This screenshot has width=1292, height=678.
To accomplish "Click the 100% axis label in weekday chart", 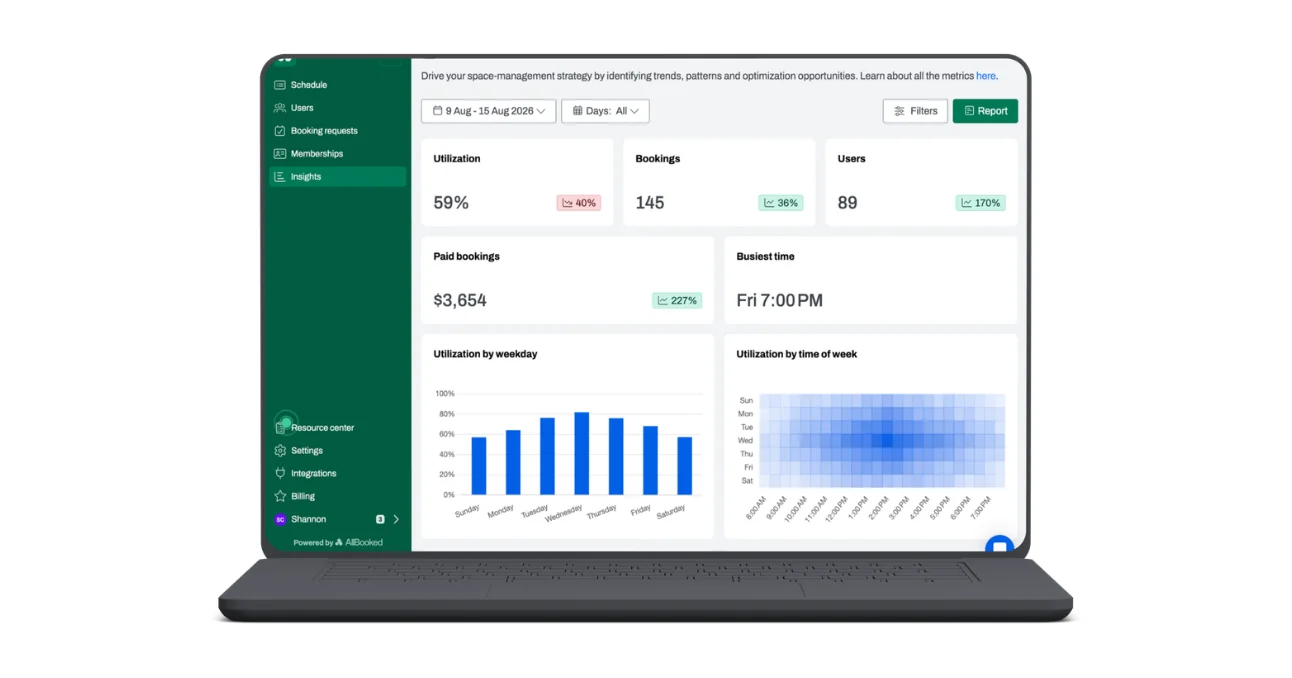I will click(x=445, y=394).
